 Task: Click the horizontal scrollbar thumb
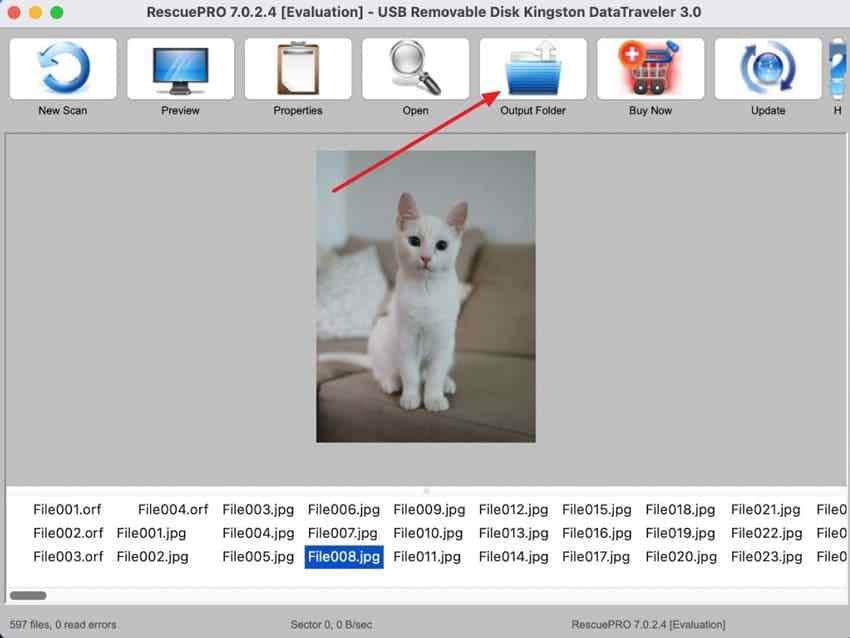[x=28, y=596]
